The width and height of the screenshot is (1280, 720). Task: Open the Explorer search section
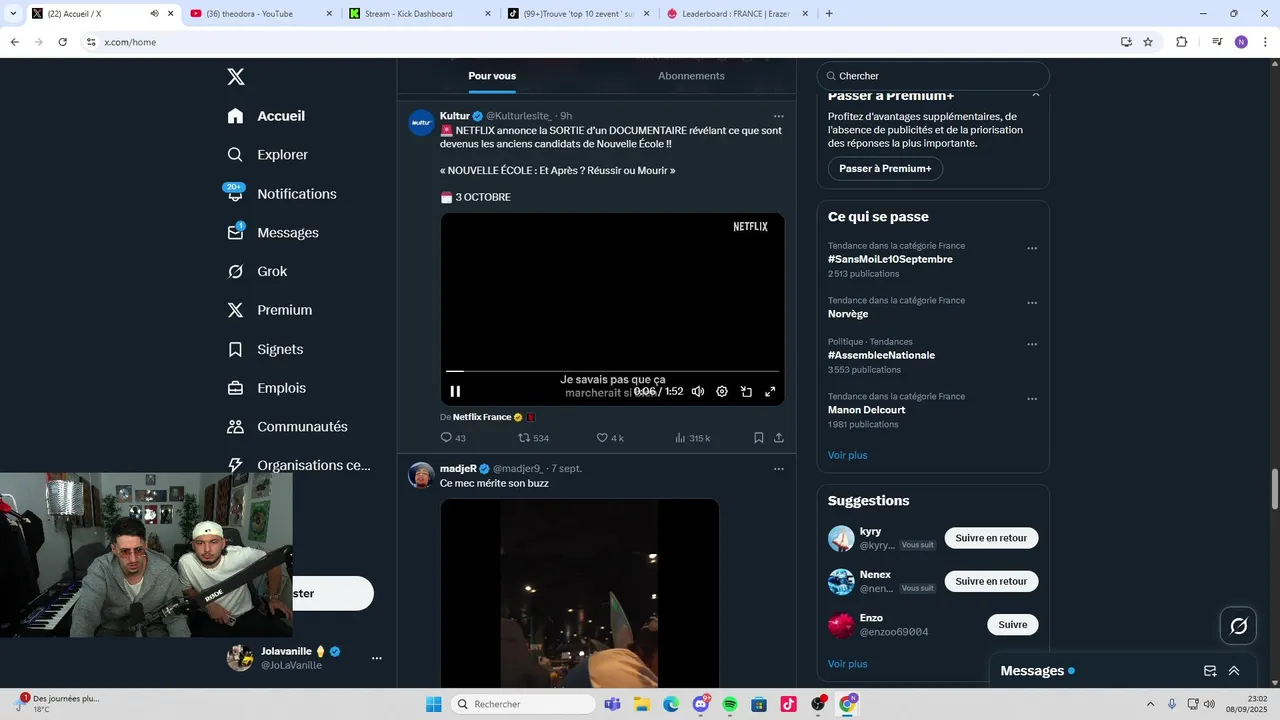268,155
